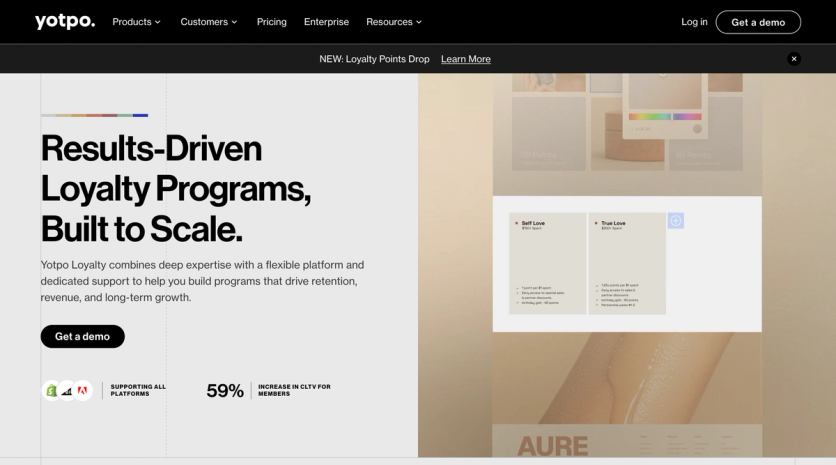Click the NEW: Loyalty Points Drop text

pyautogui.click(x=374, y=59)
